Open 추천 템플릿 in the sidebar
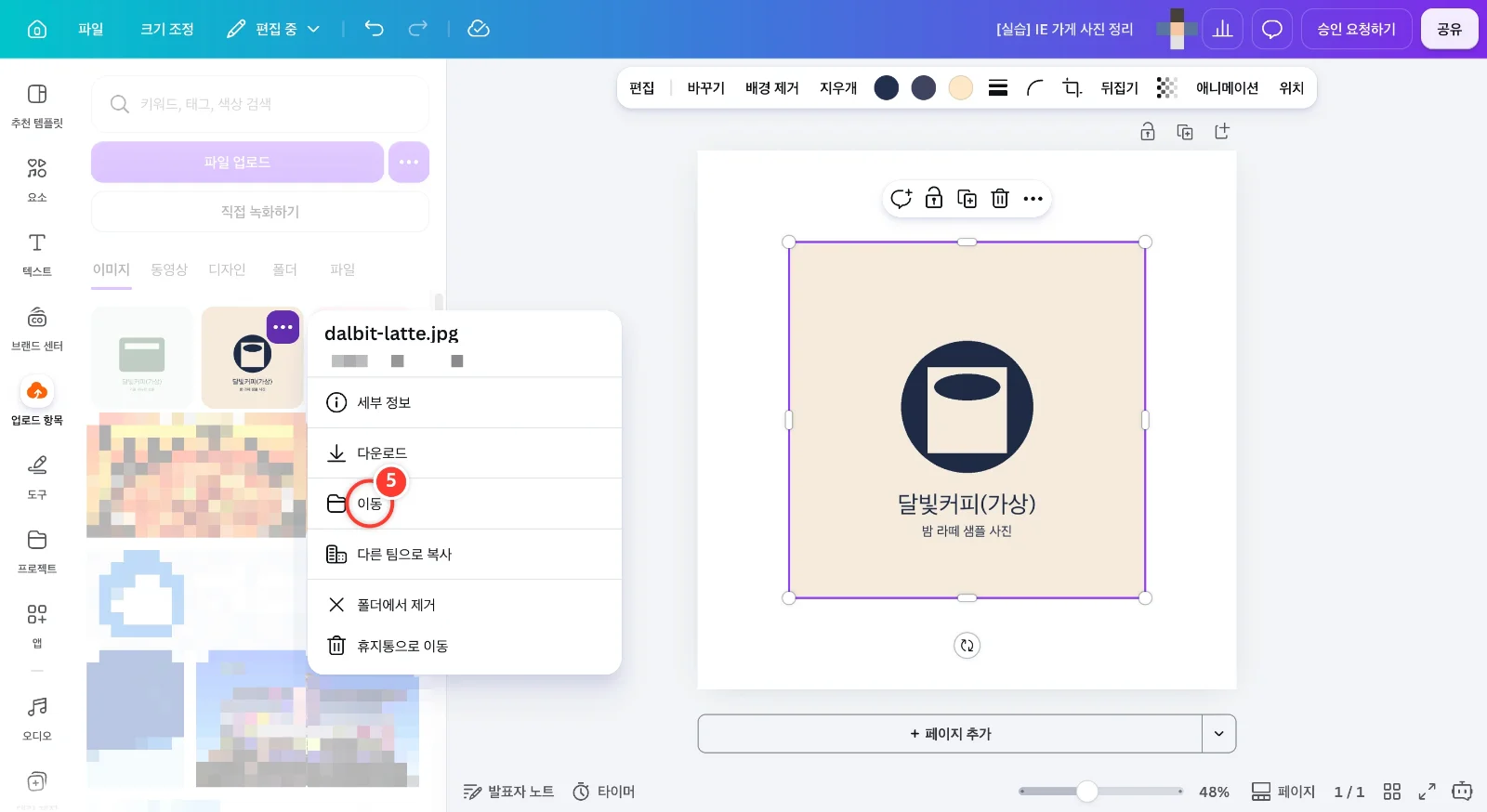The width and height of the screenshot is (1487, 812). pyautogui.click(x=37, y=105)
